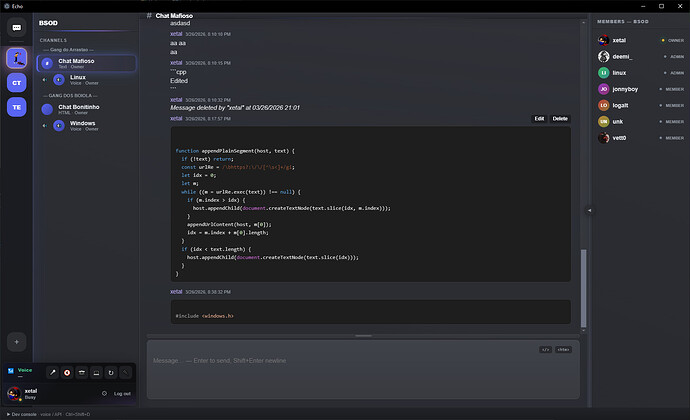Image resolution: width=690 pixels, height=420 pixels.
Task: Click the input area resize handle
Action: pyautogui.click(x=363, y=336)
